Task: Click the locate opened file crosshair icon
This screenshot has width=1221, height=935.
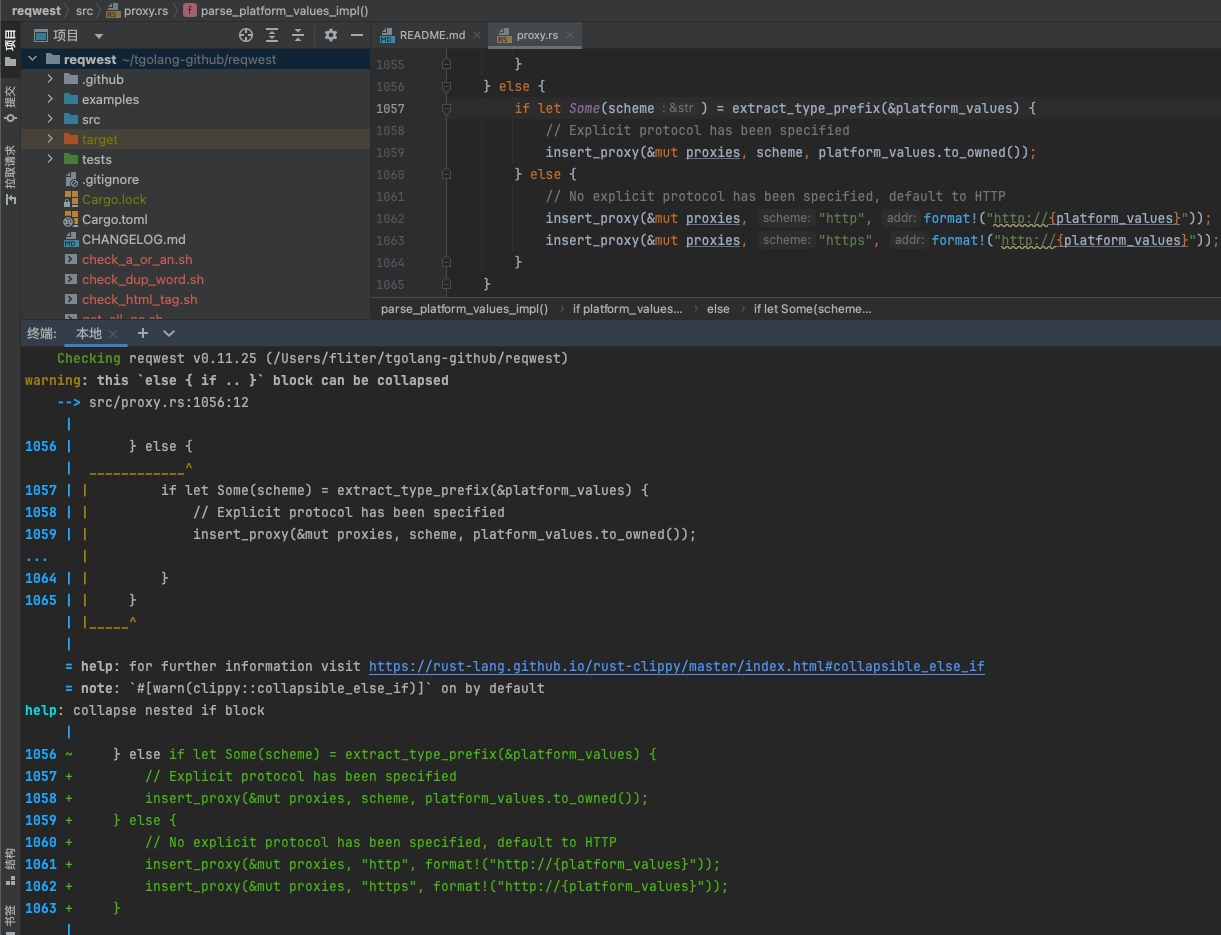Action: 246,35
